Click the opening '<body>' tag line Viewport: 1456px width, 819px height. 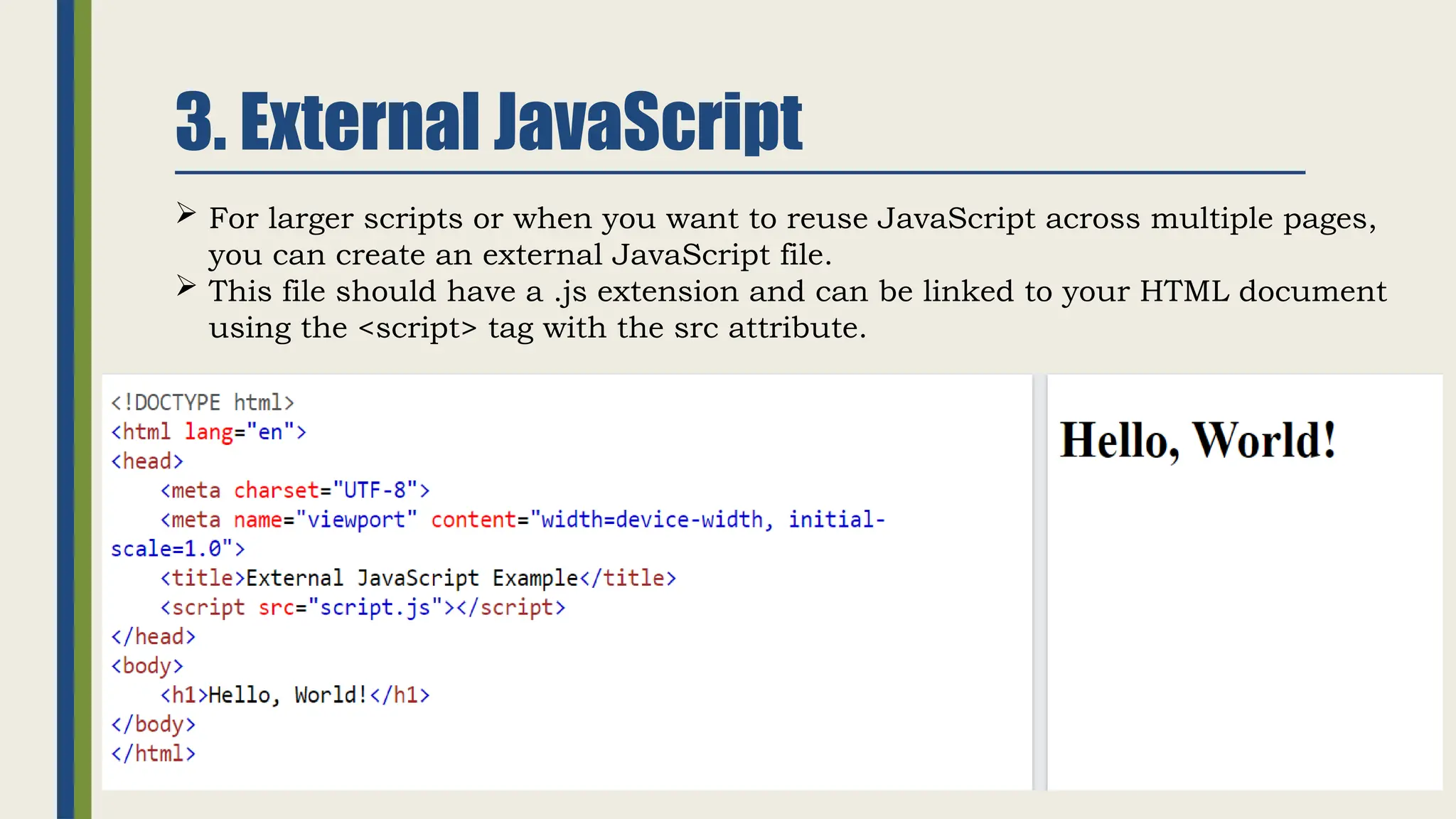coord(147,665)
